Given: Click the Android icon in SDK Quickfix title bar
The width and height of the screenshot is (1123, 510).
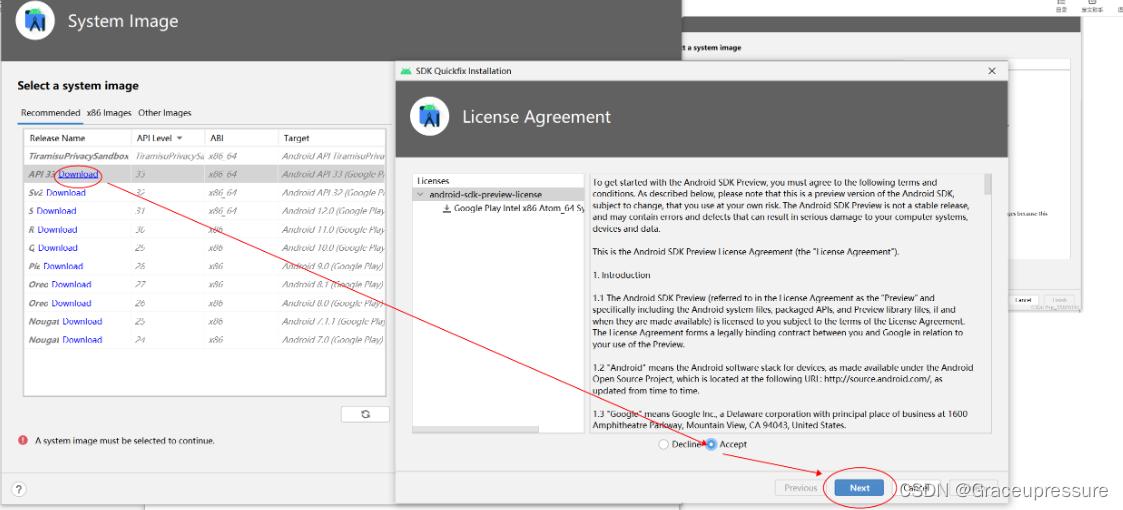Looking at the screenshot, I should (407, 71).
